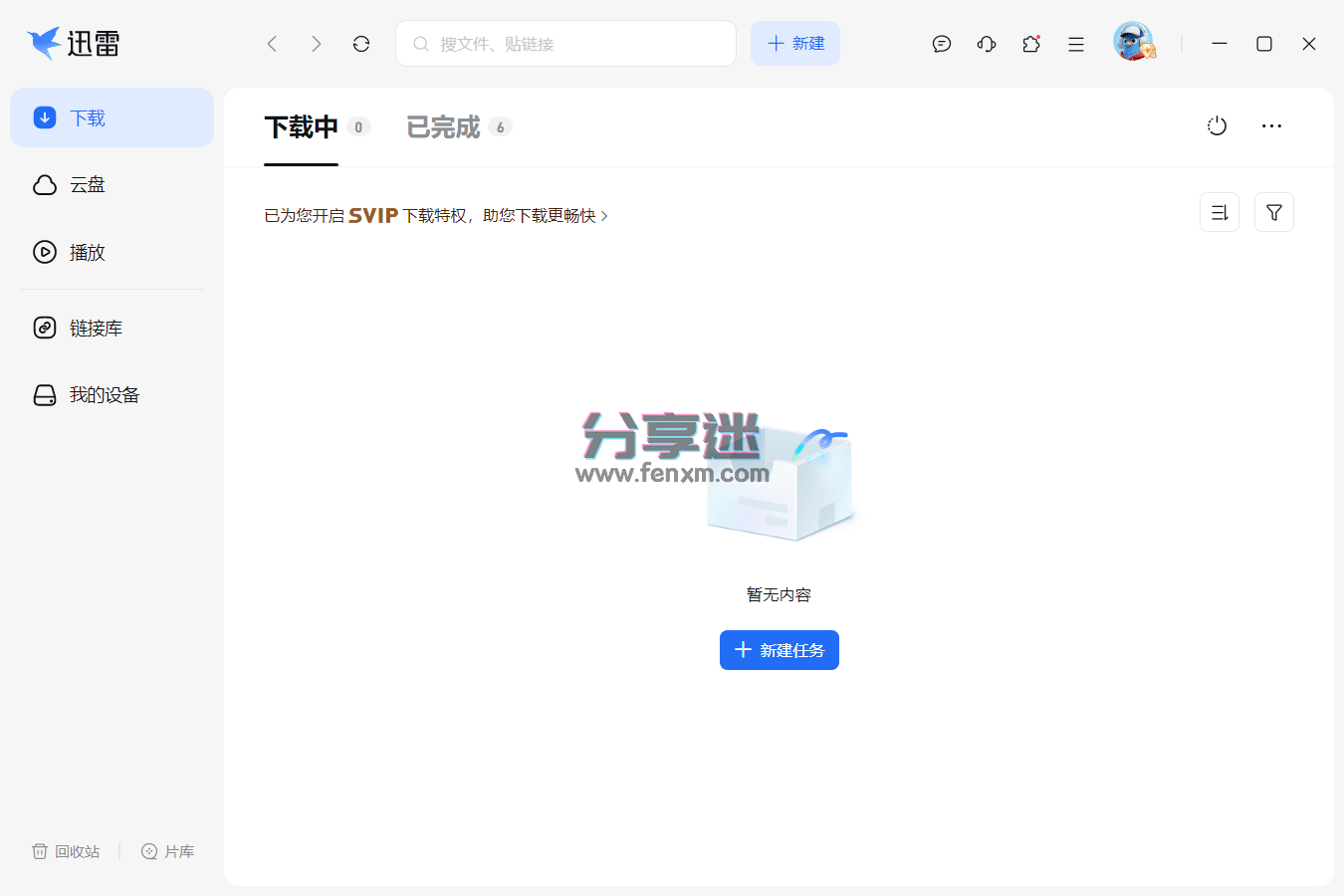Click the 迅雷 logo
Image resolution: width=1344 pixels, height=896 pixels.
point(74,43)
